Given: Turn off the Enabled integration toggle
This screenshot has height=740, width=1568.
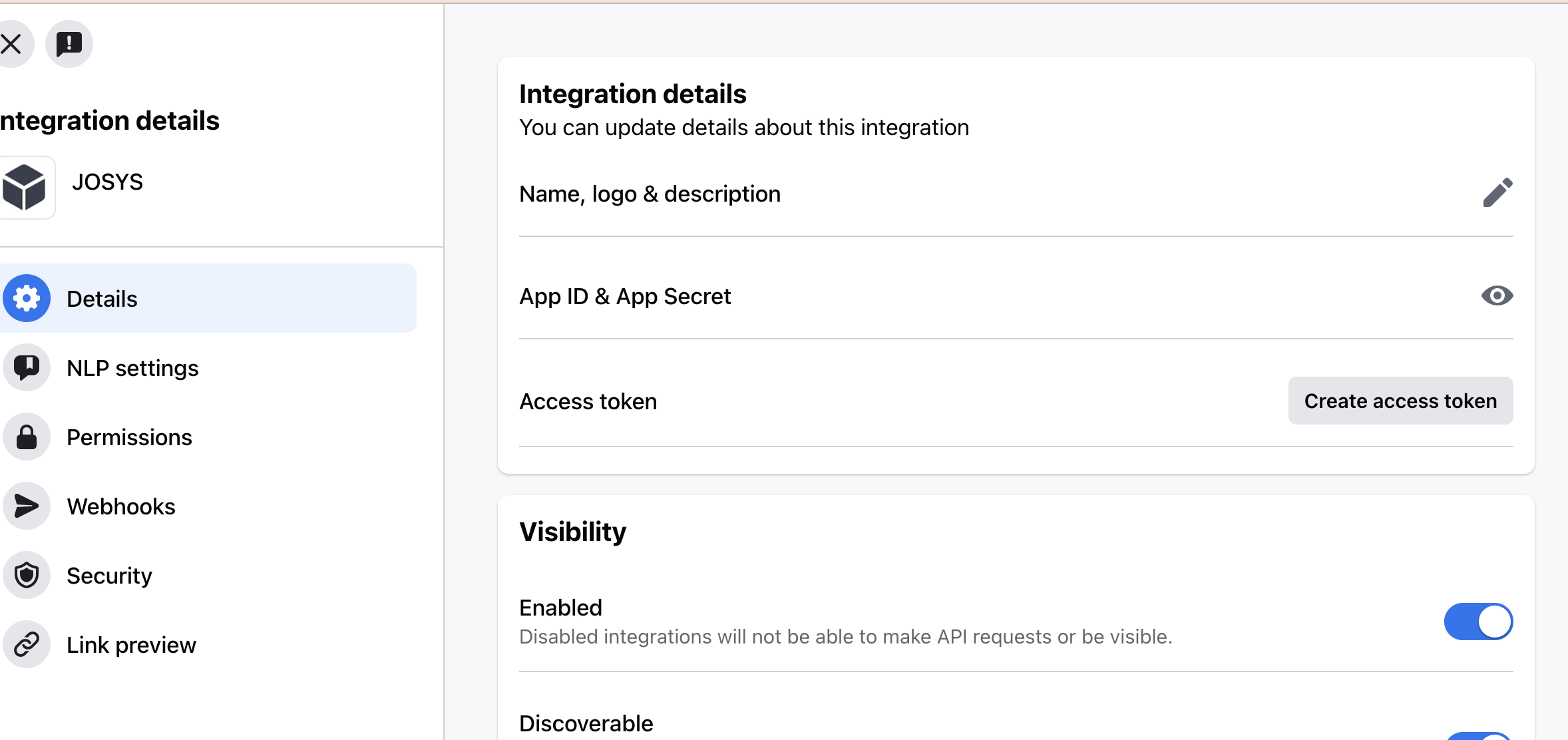Looking at the screenshot, I should (1478, 622).
